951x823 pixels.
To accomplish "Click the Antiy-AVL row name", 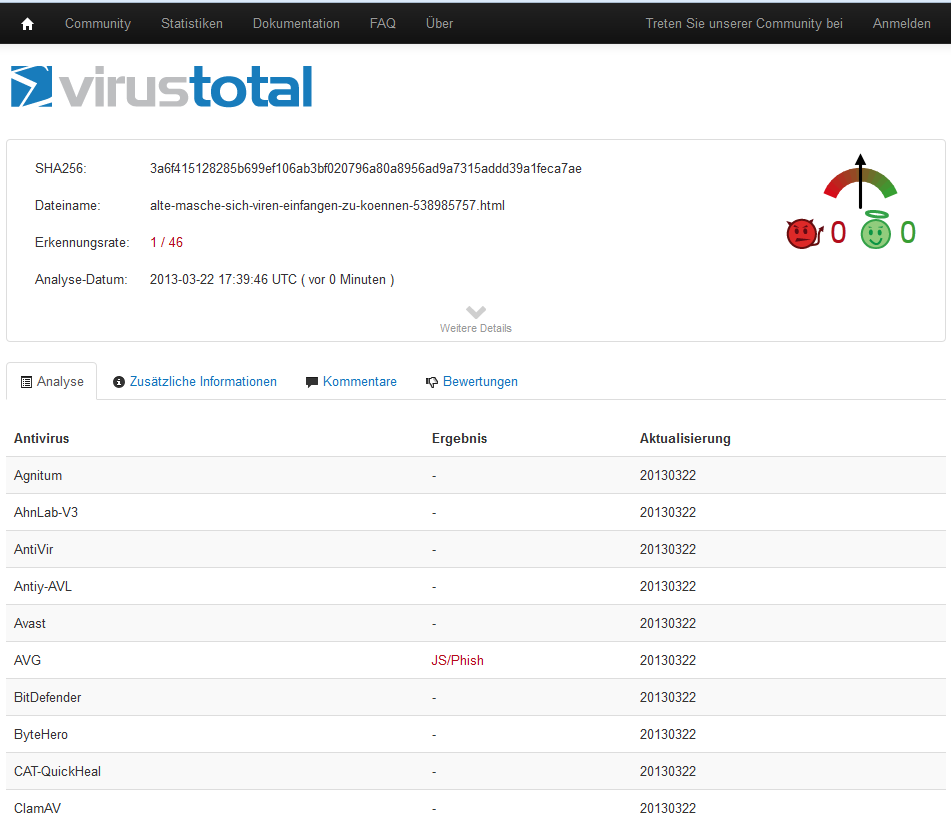I will [42, 586].
